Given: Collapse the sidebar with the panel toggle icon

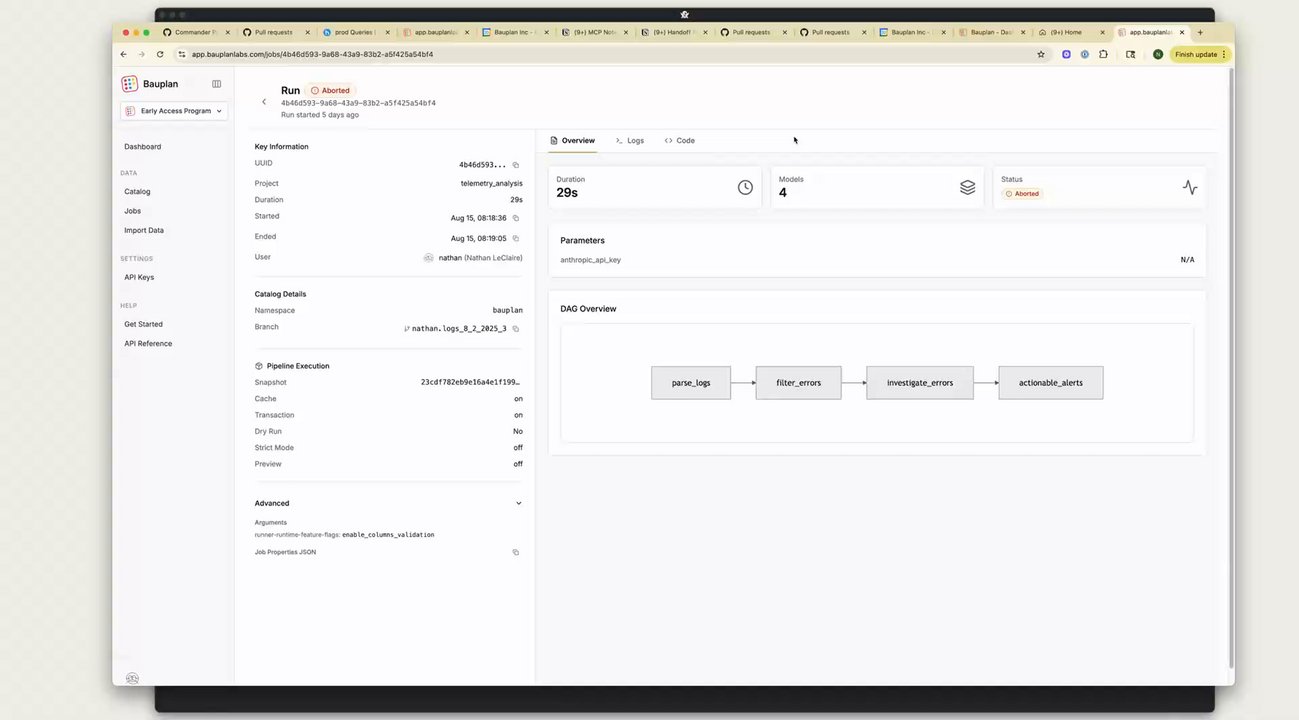Looking at the screenshot, I should [x=216, y=84].
